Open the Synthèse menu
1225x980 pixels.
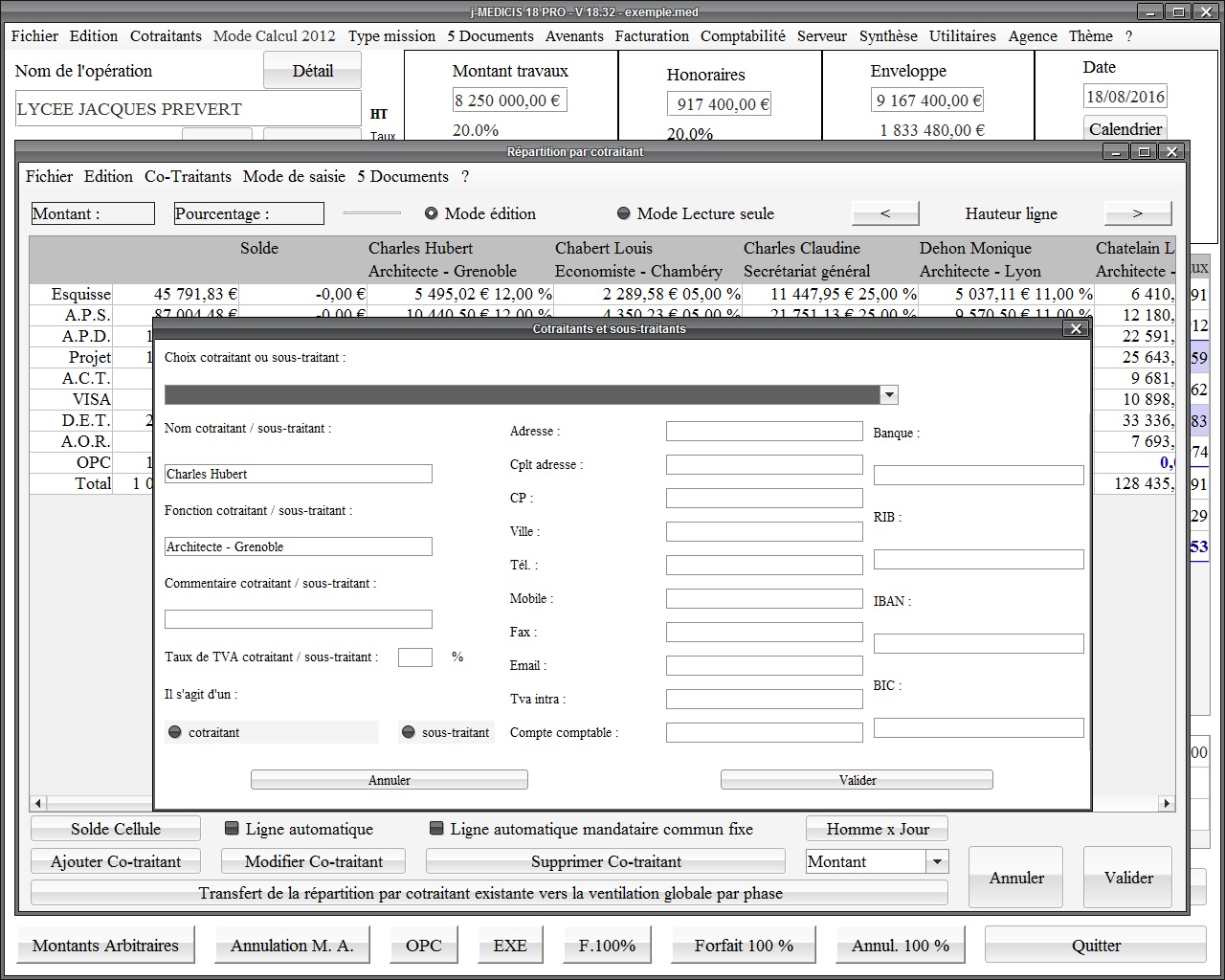coord(888,35)
